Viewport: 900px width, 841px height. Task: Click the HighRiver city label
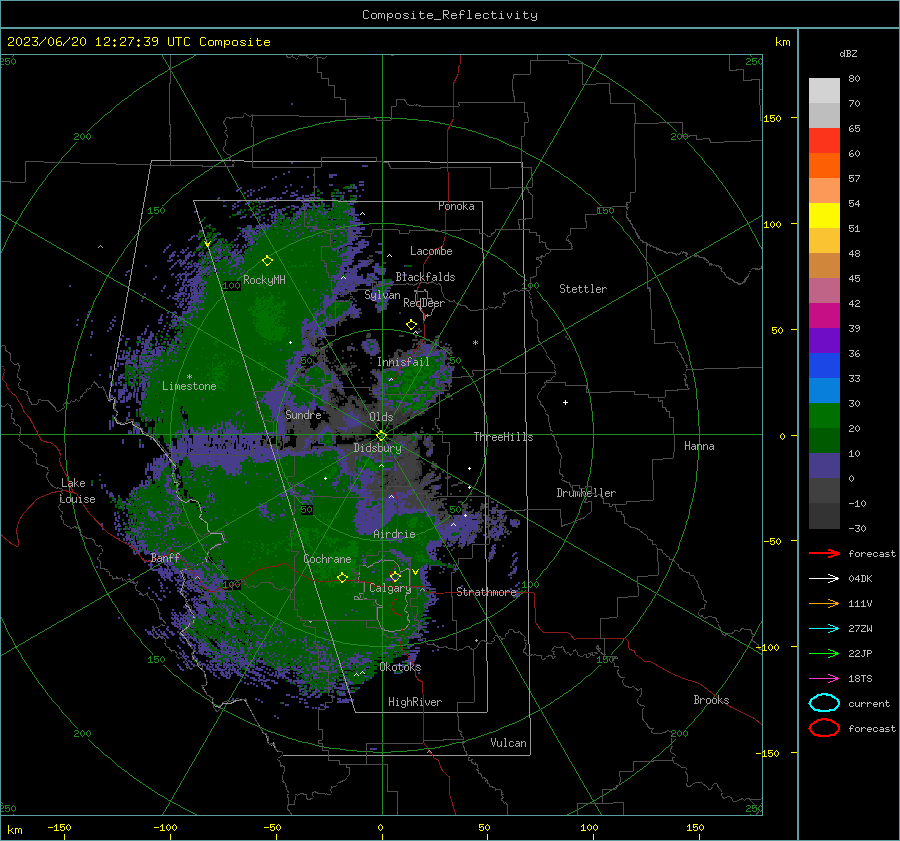(415, 702)
